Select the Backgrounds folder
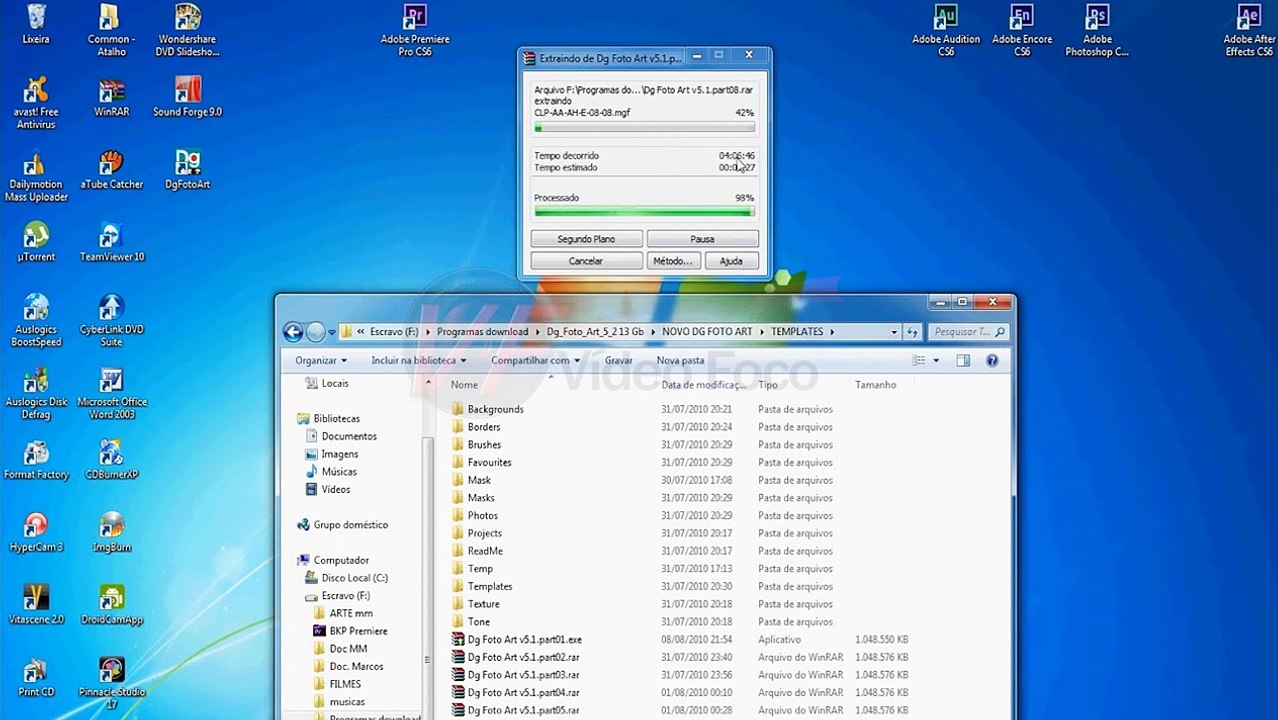The width and height of the screenshot is (1278, 720). (495, 409)
